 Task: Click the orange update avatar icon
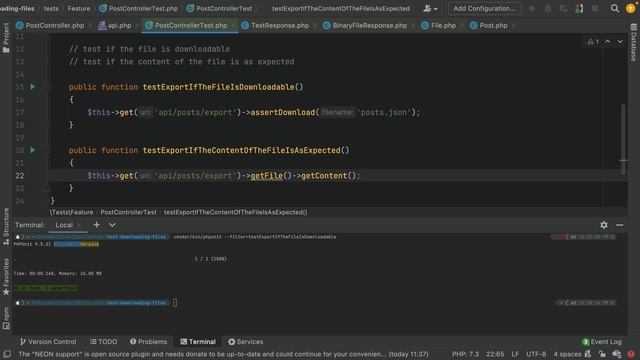pos(630,8)
